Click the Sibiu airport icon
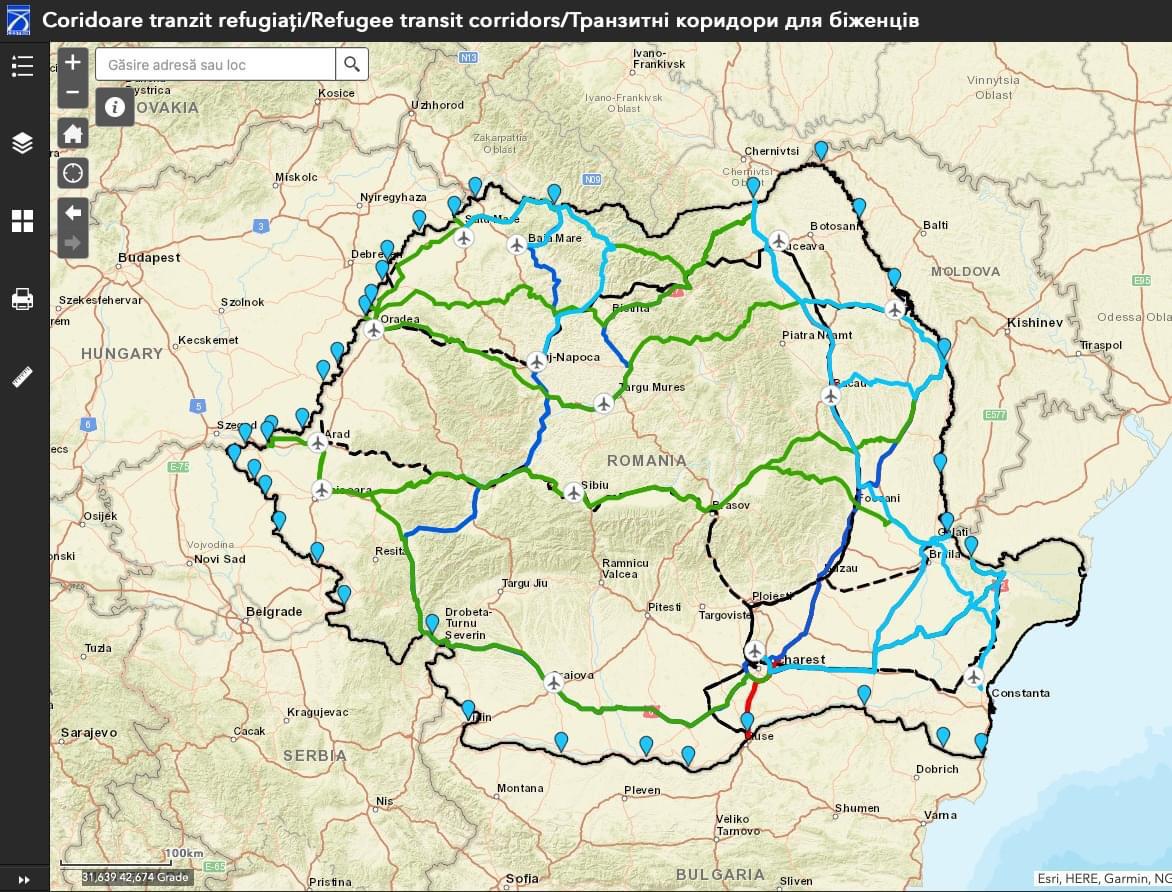 (573, 492)
